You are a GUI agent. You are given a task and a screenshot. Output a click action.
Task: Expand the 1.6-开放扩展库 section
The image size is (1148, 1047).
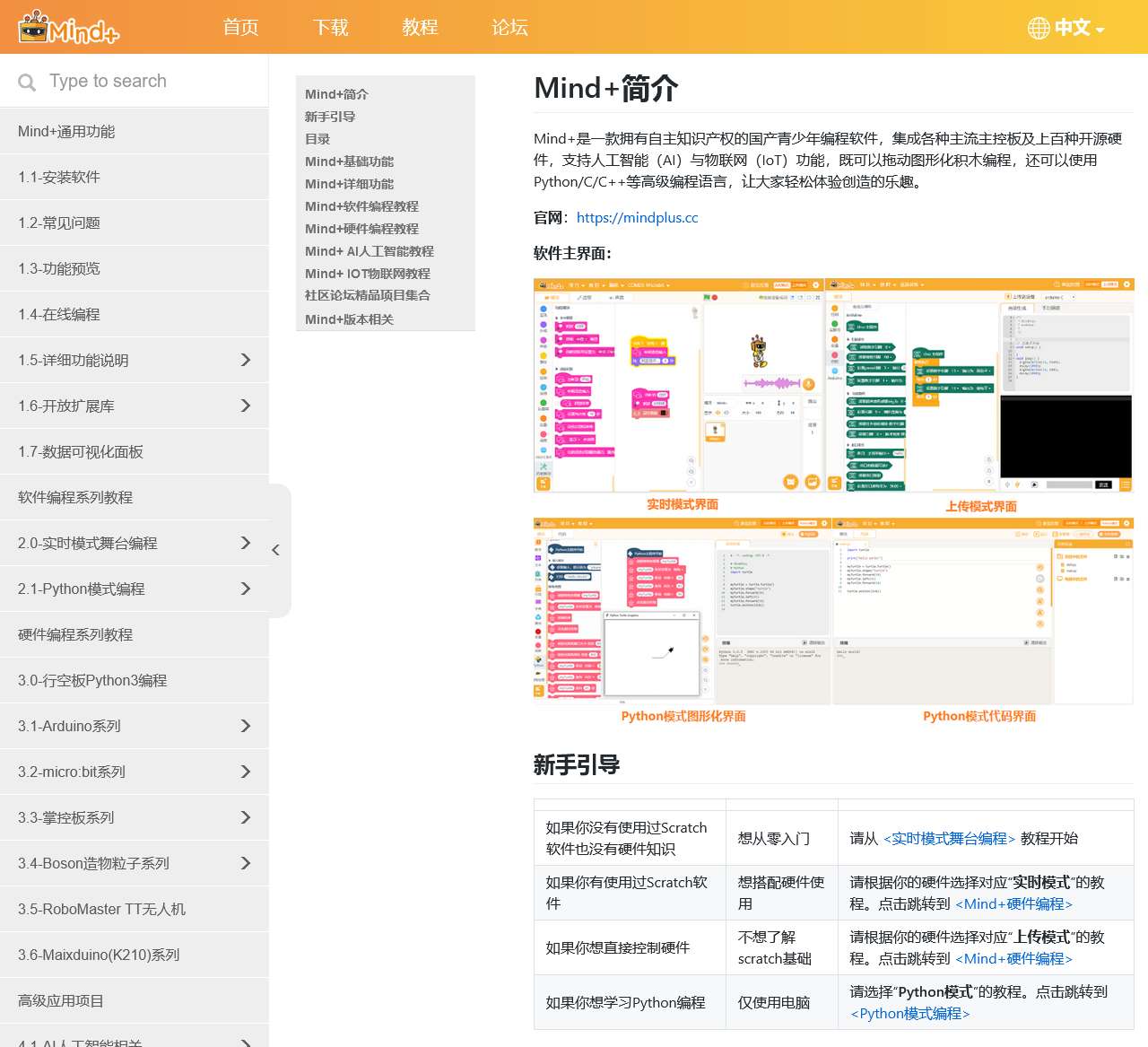[x=246, y=406]
